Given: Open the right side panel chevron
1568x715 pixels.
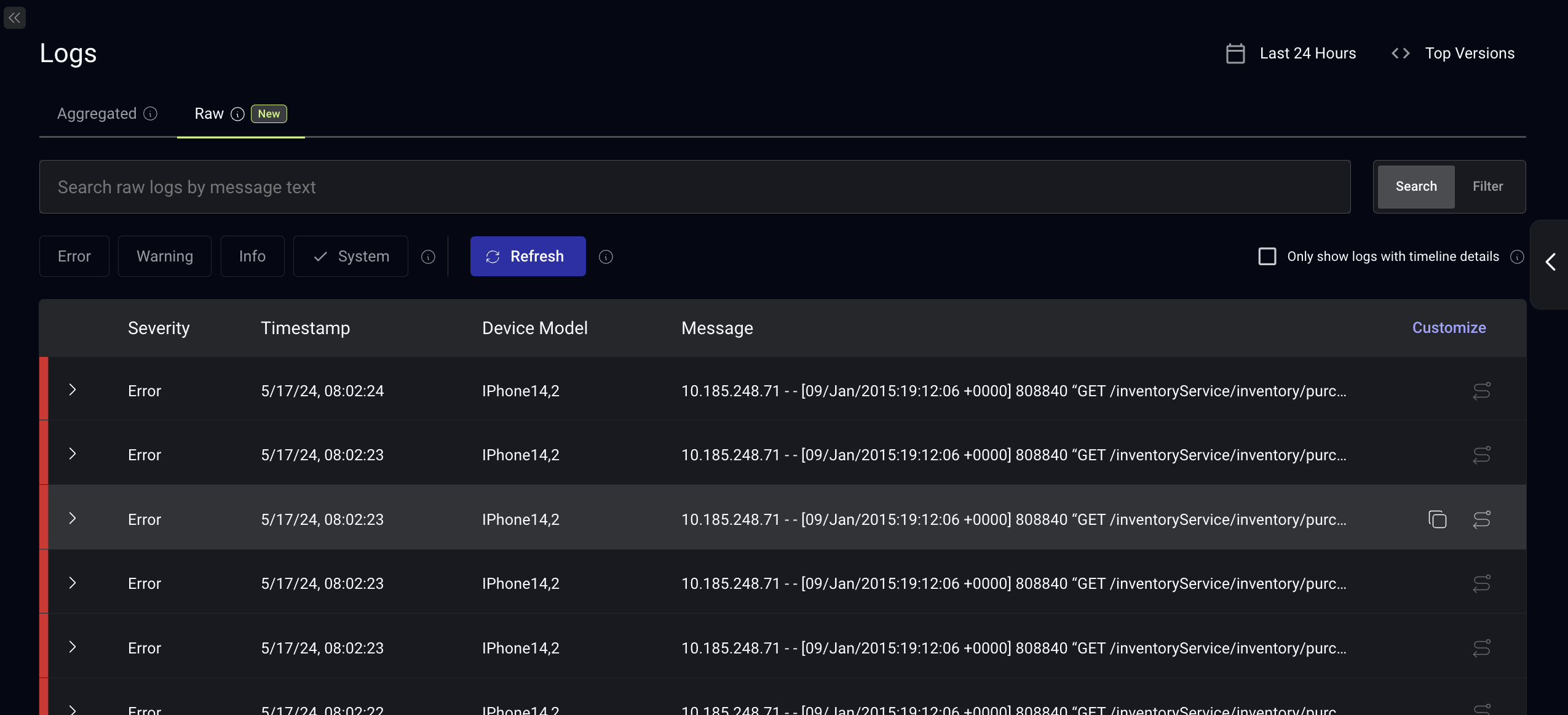Looking at the screenshot, I should pyautogui.click(x=1551, y=263).
